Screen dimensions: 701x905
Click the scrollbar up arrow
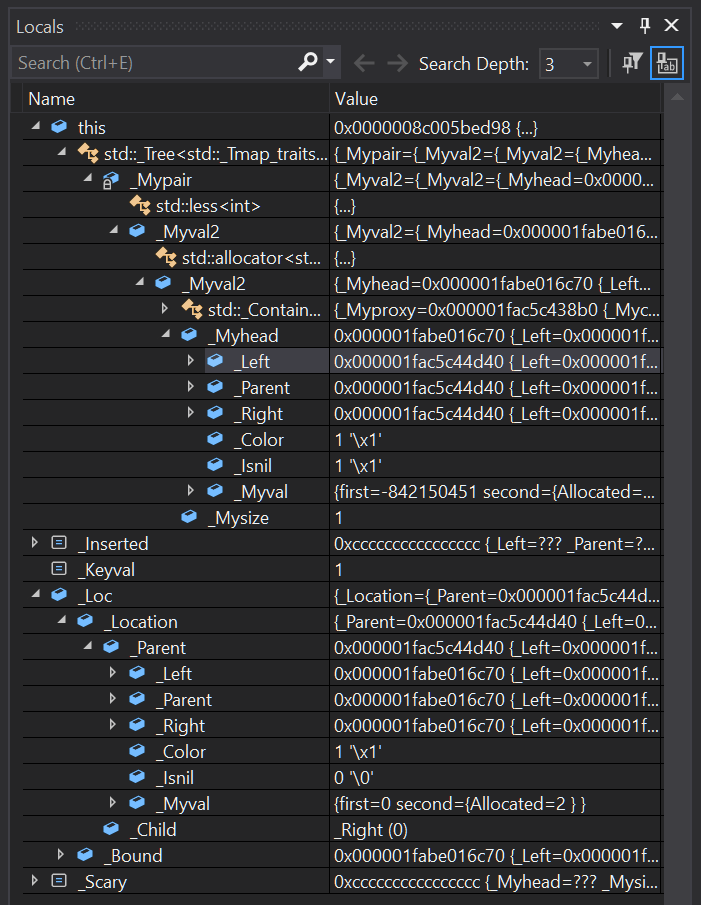677,98
